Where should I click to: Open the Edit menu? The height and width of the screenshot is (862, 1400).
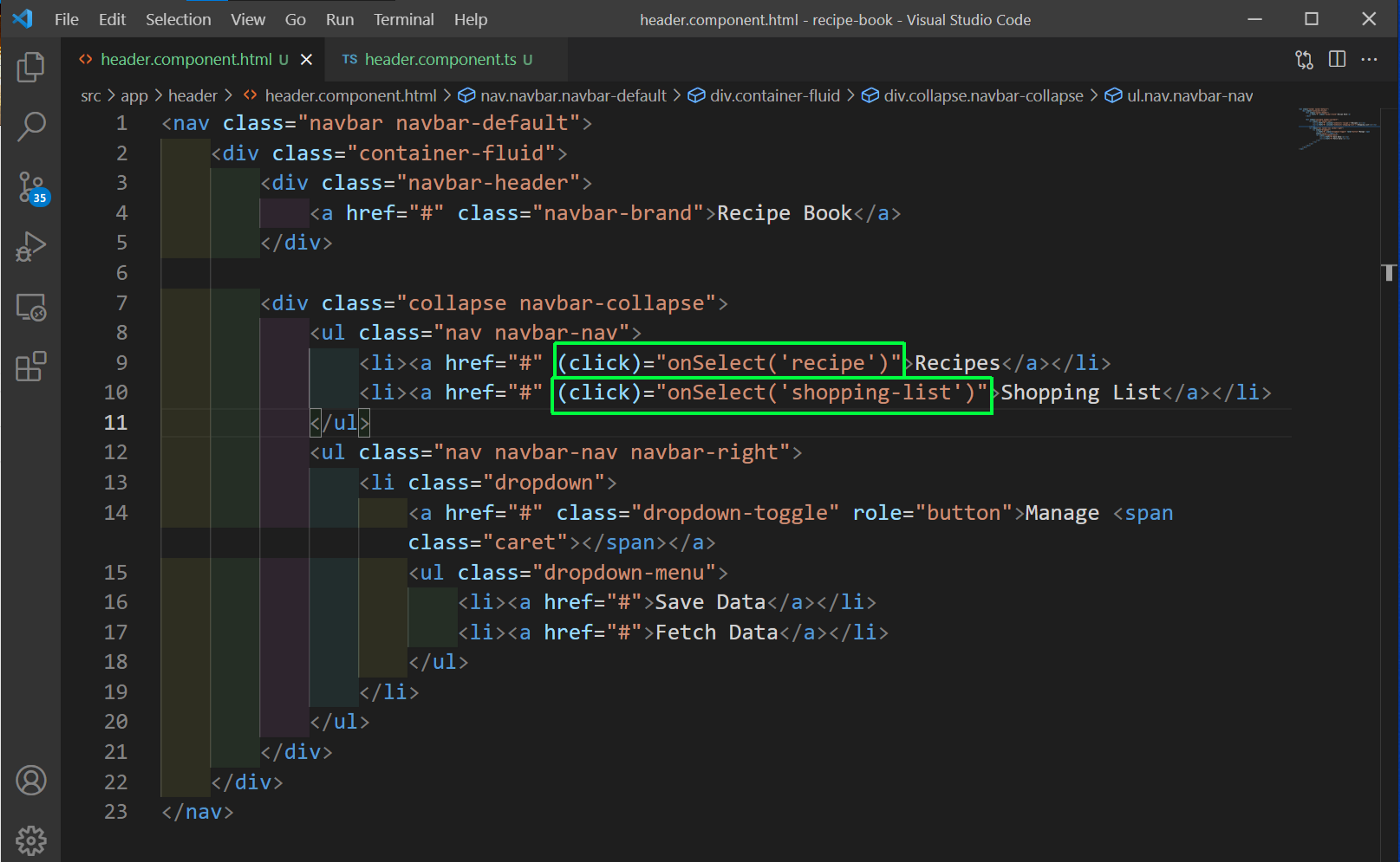(113, 19)
